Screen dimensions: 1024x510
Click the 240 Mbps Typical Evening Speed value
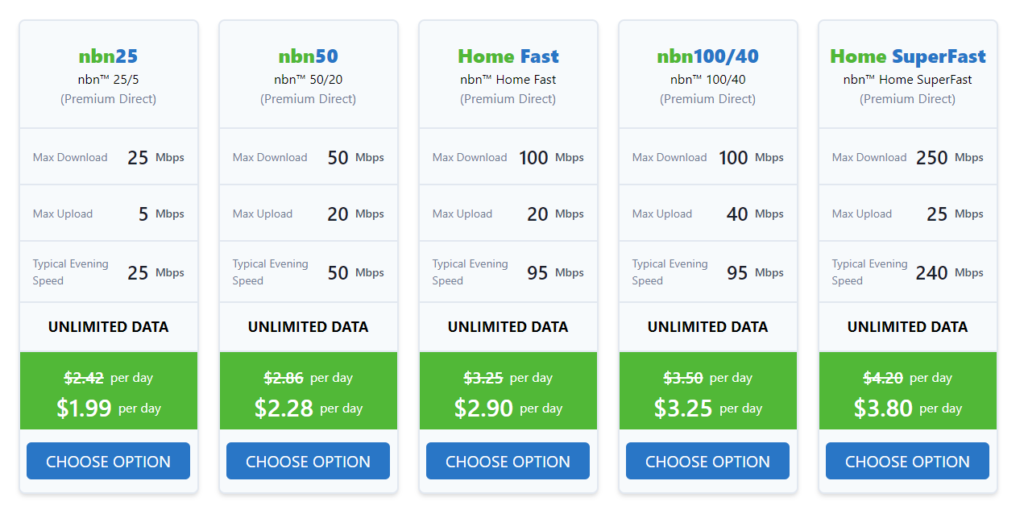coord(950,272)
